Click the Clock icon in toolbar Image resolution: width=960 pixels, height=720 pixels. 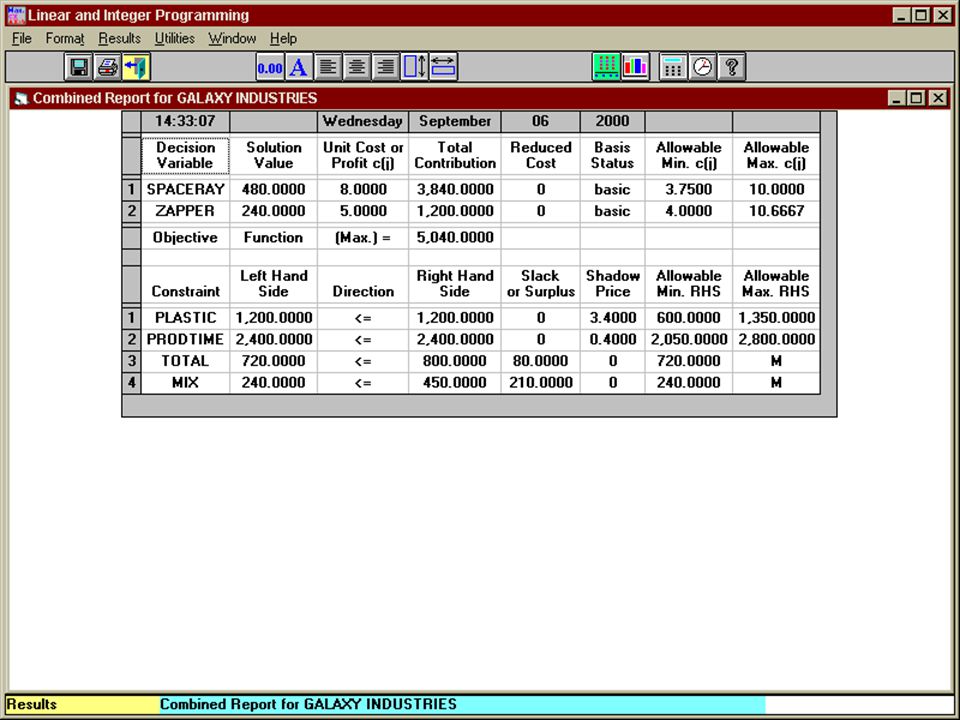click(x=702, y=67)
